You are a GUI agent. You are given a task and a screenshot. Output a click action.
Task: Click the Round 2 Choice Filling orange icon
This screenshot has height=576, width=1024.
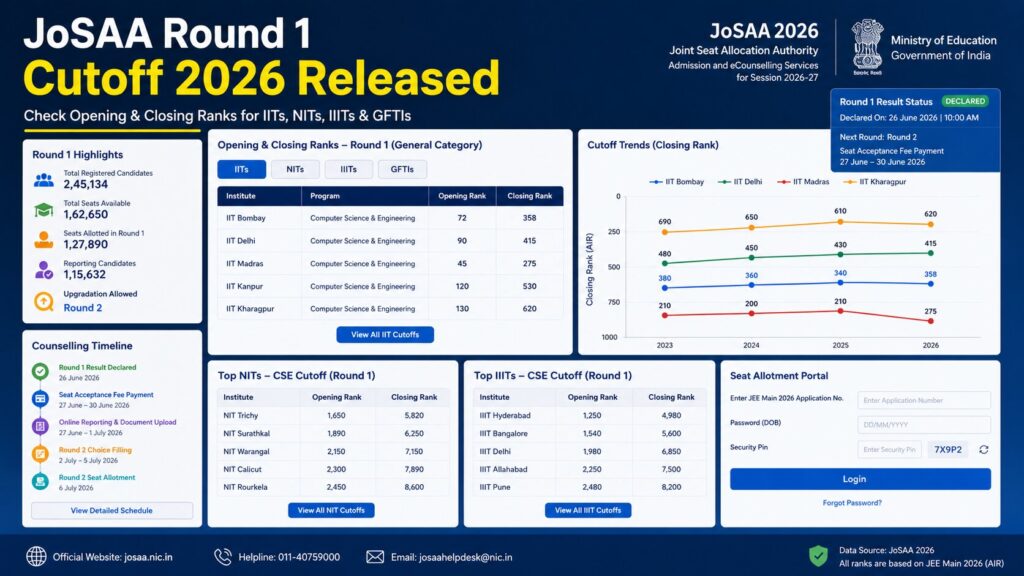pyautogui.click(x=40, y=453)
